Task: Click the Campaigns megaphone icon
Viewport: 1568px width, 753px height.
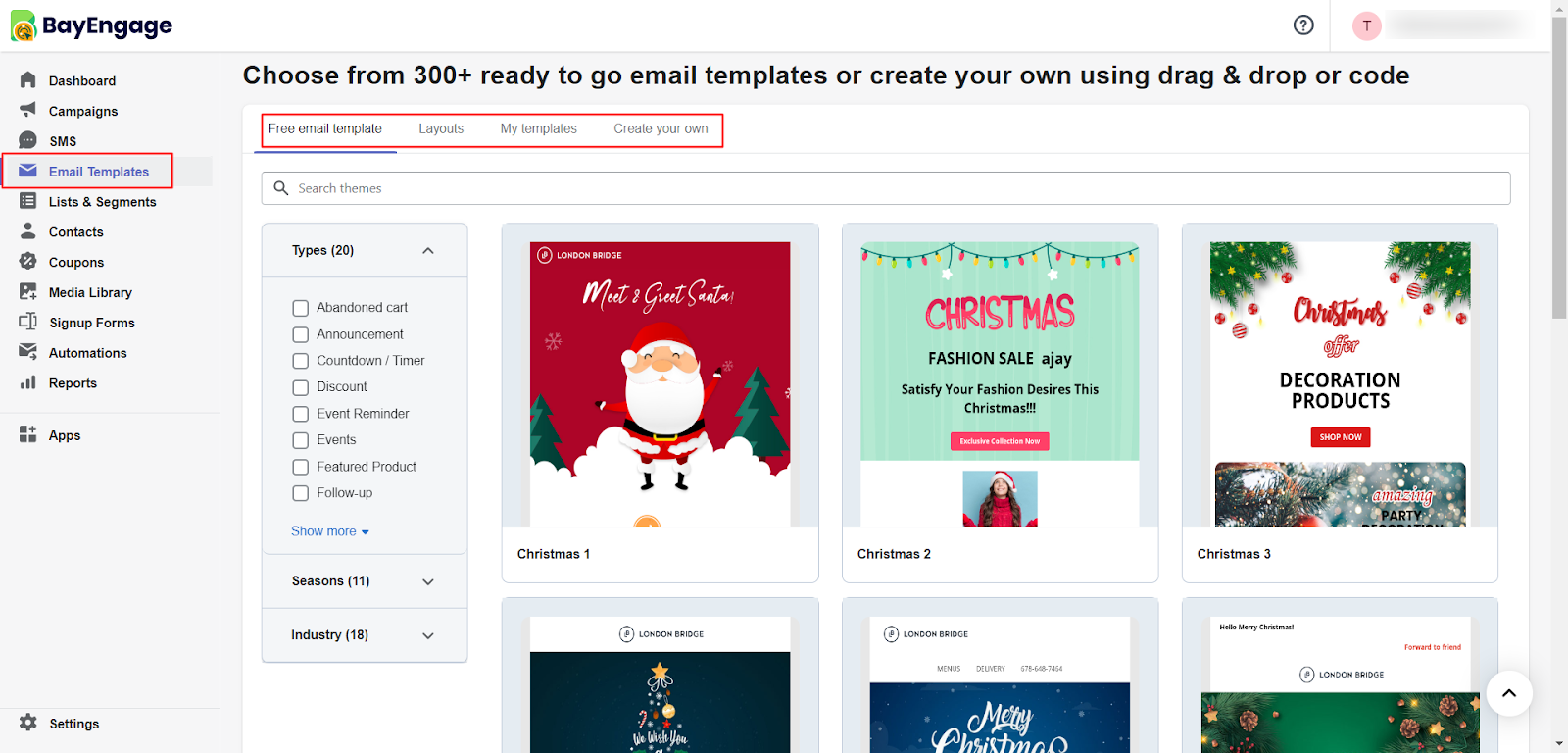Action: tap(27, 110)
